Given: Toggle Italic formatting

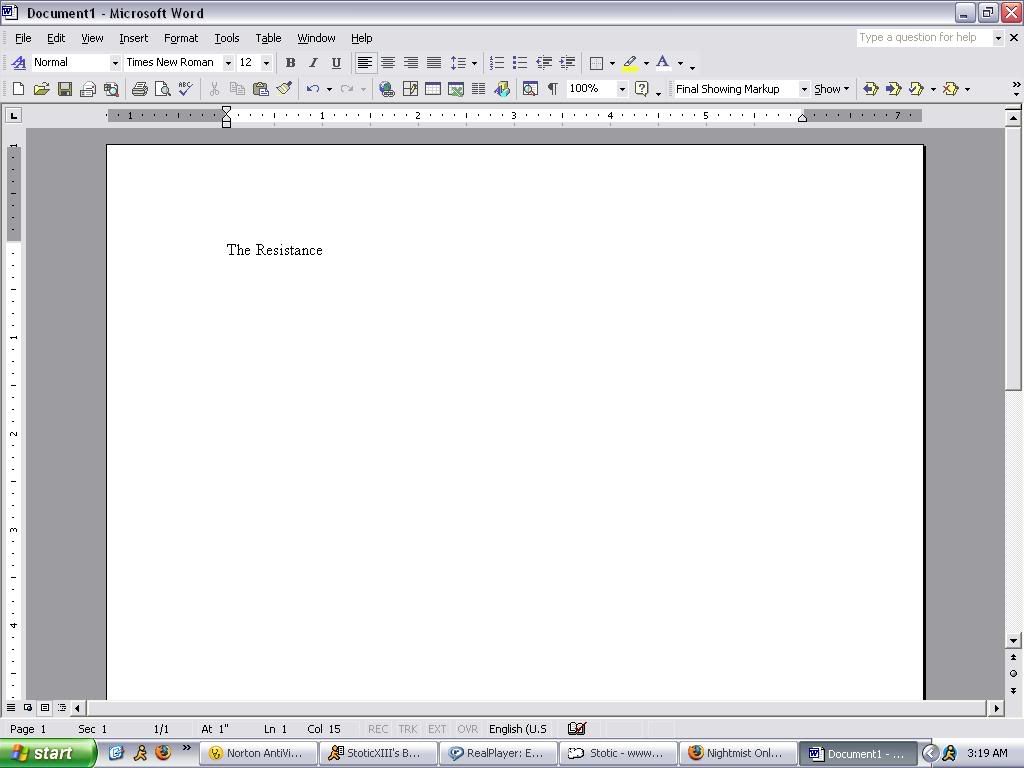Looking at the screenshot, I should click(x=313, y=63).
